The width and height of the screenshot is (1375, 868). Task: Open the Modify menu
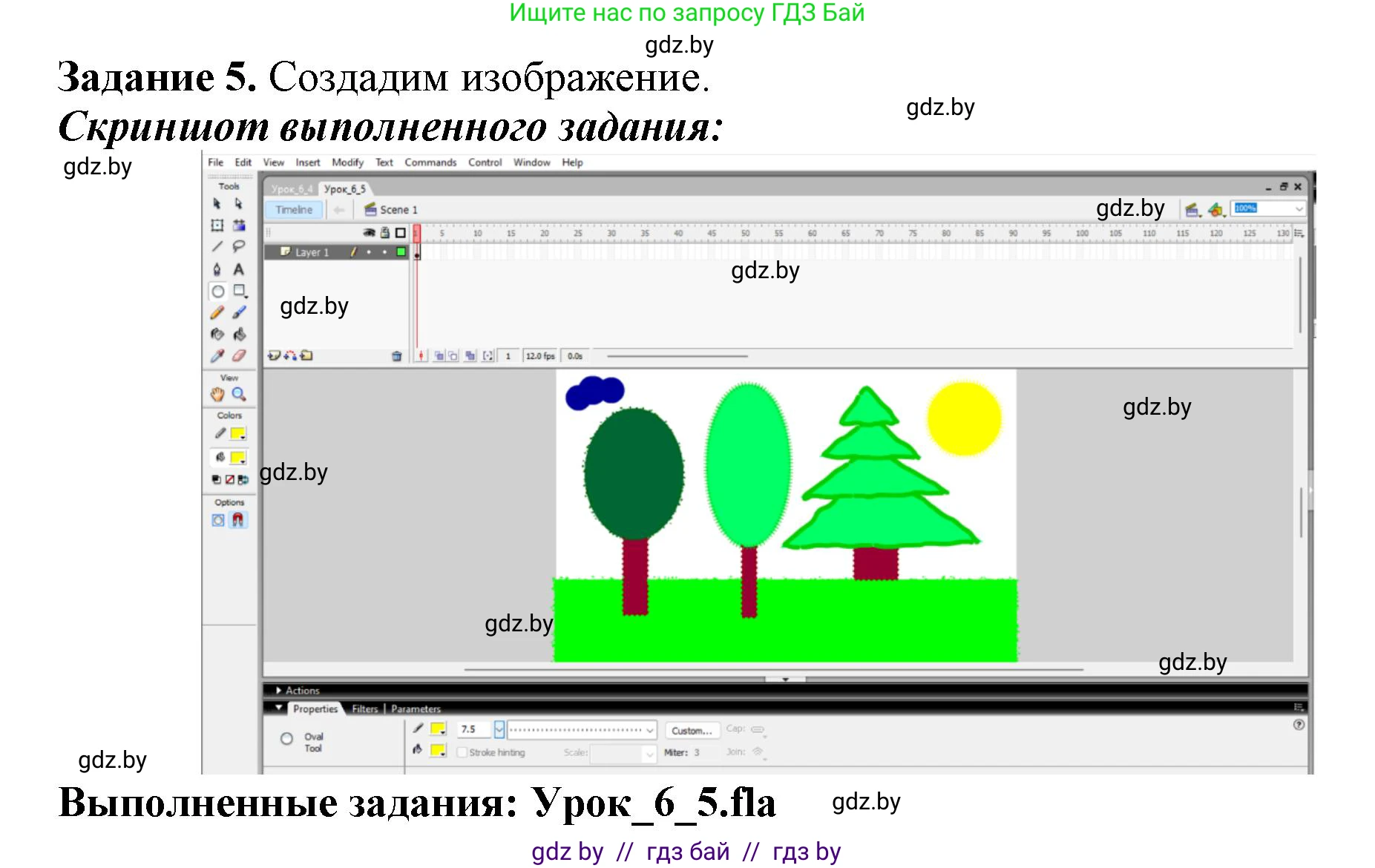[x=347, y=162]
